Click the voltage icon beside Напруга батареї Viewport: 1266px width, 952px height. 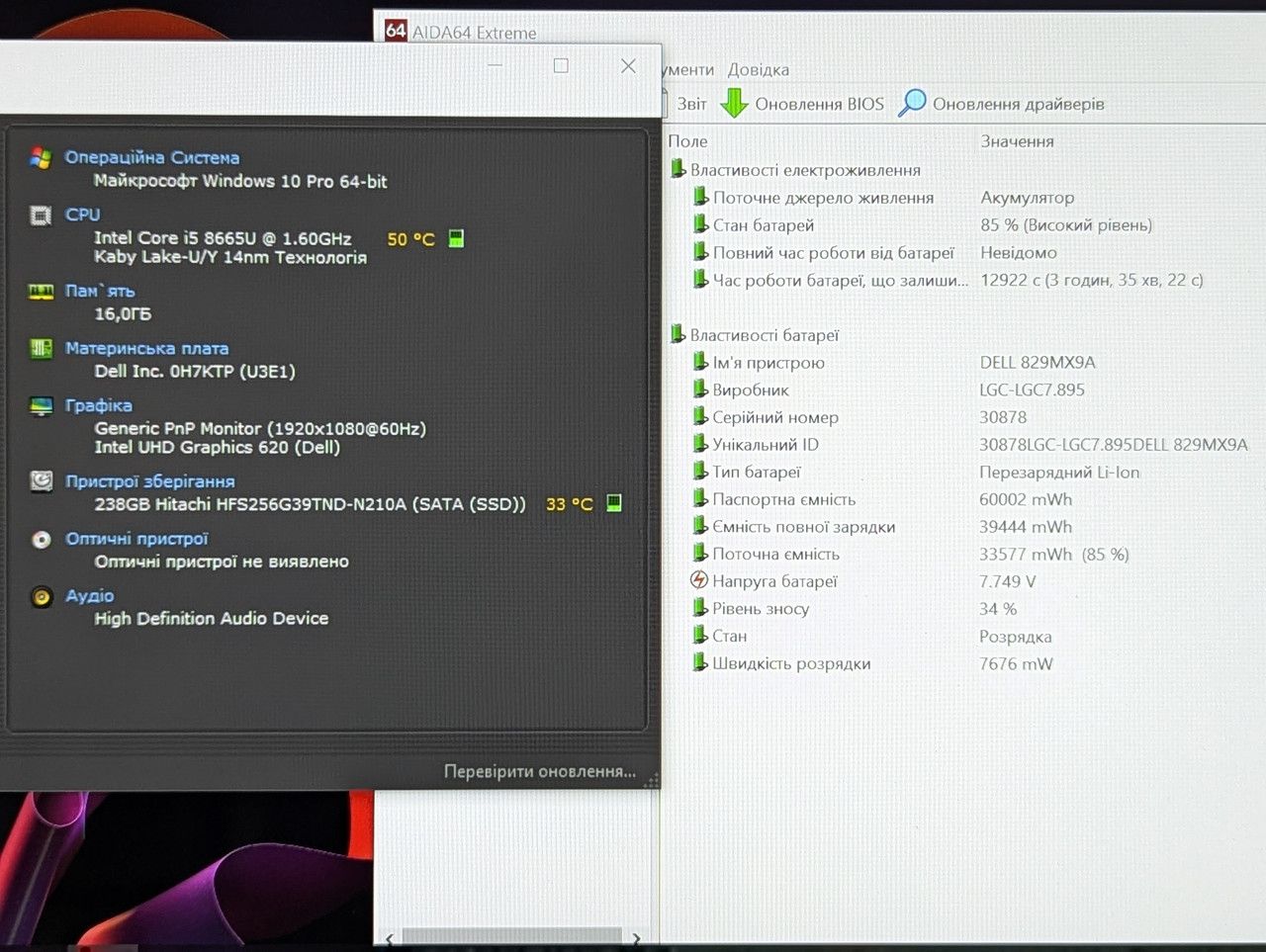(x=699, y=580)
